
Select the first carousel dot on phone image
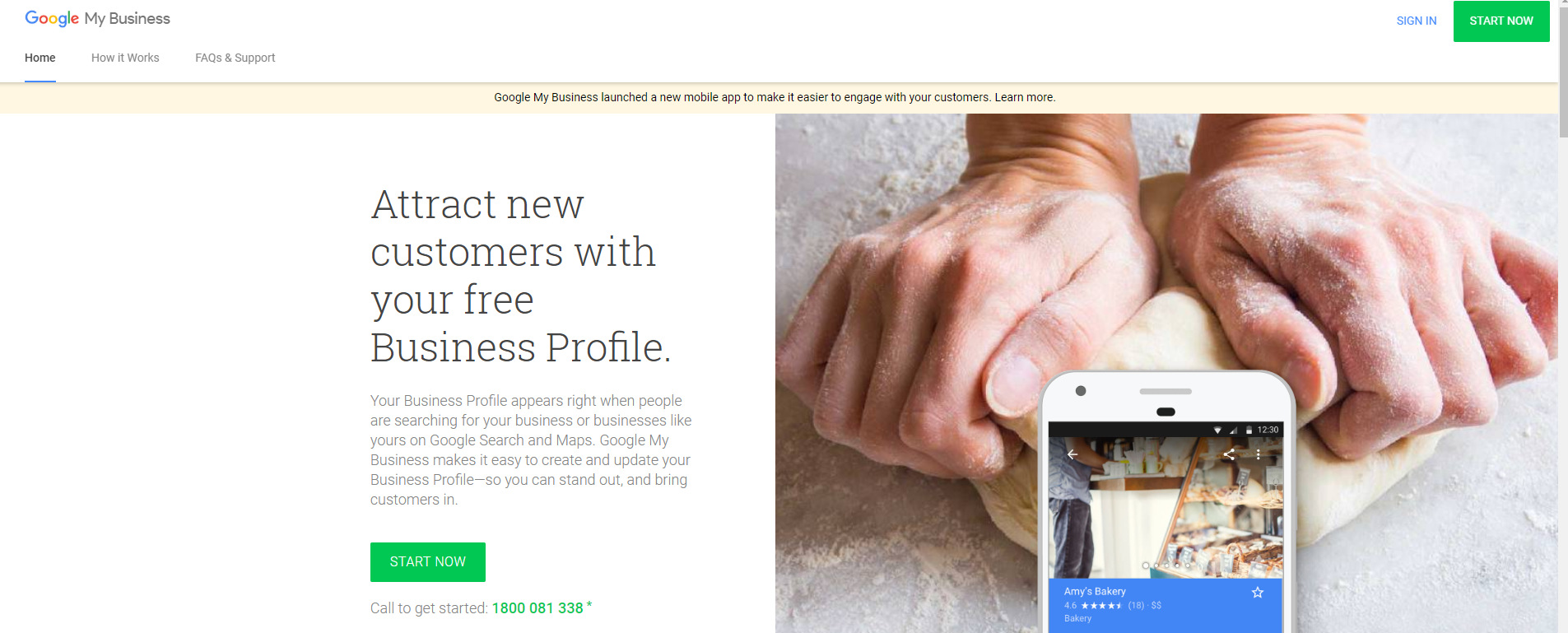click(x=1145, y=566)
